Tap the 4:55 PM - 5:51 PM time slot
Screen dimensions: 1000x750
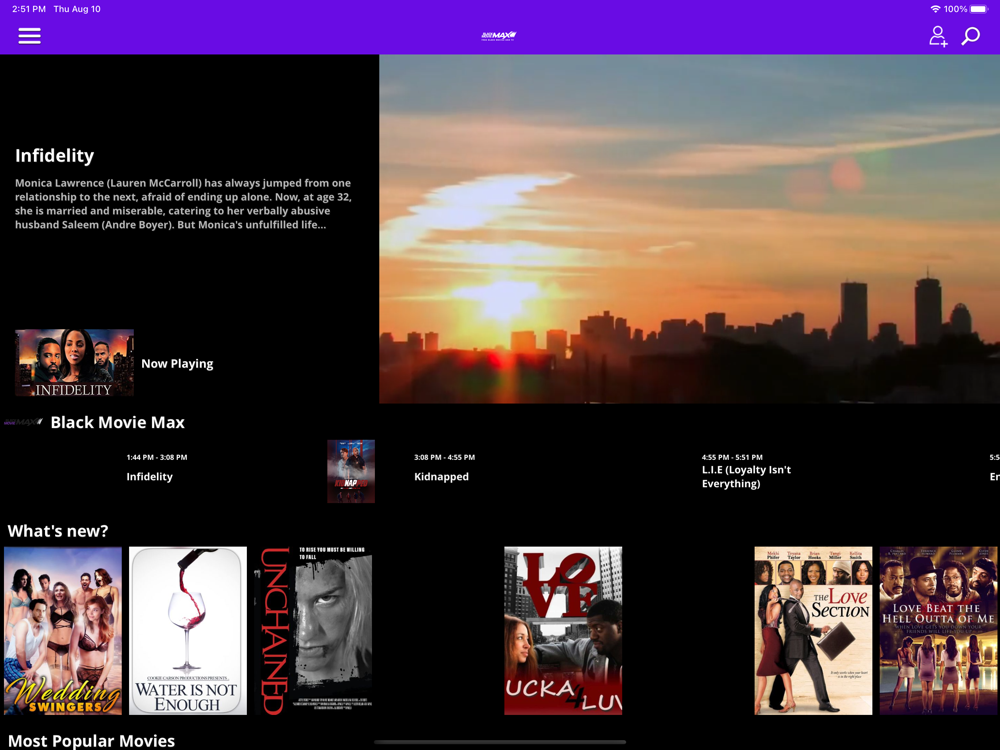pos(732,457)
